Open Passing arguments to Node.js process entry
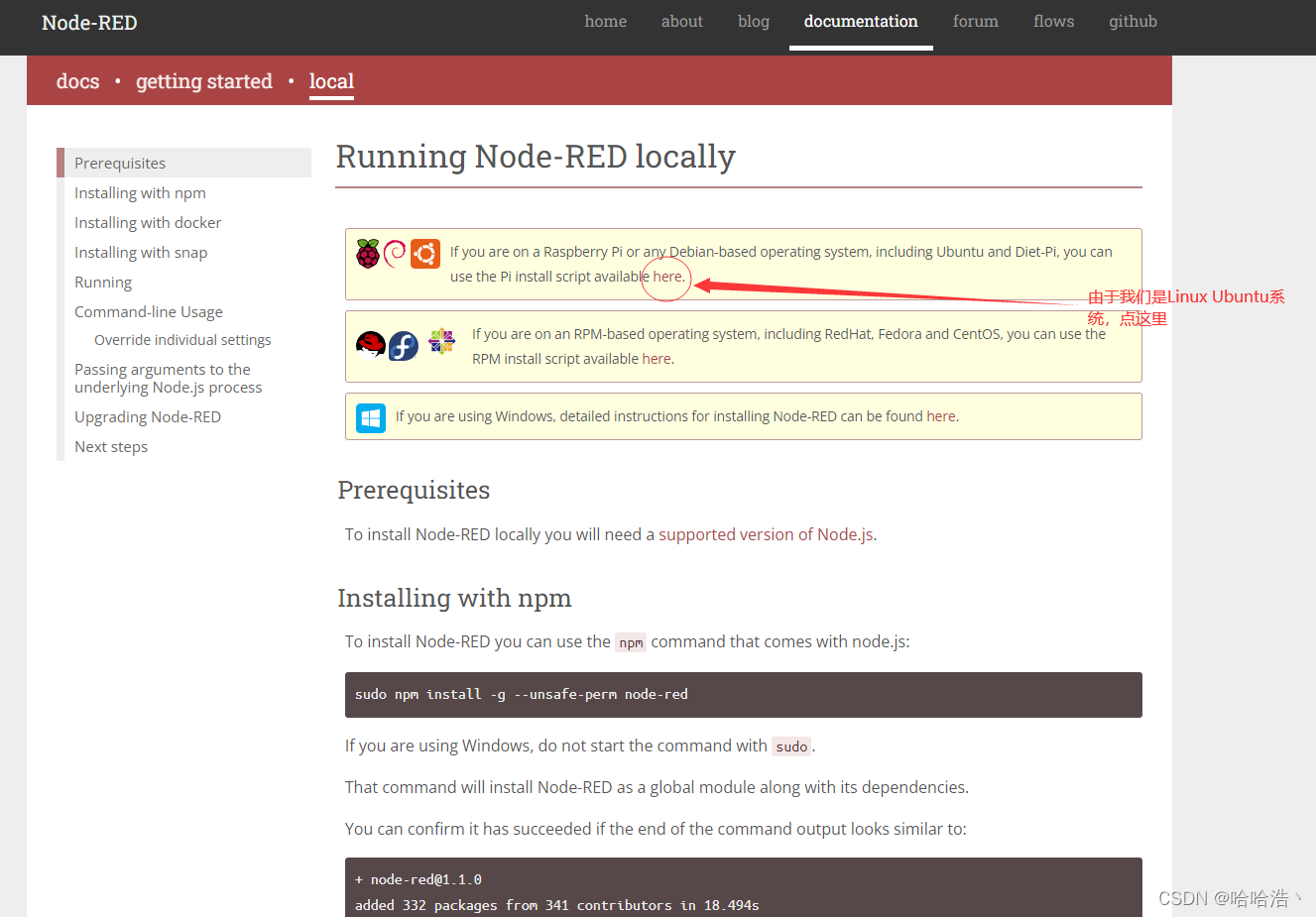1316x917 pixels. click(x=169, y=378)
